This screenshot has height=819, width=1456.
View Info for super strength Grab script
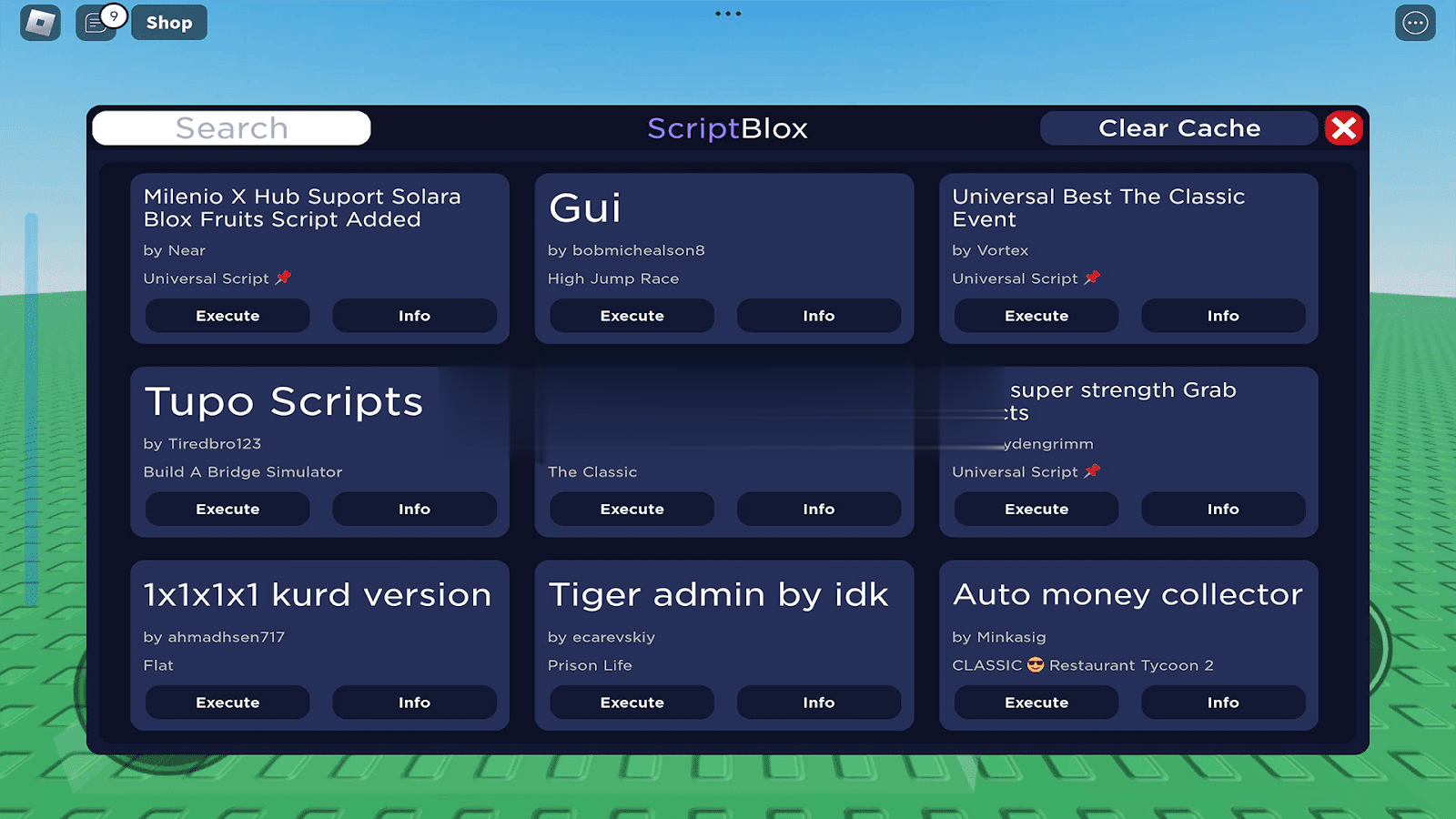[x=1222, y=509]
